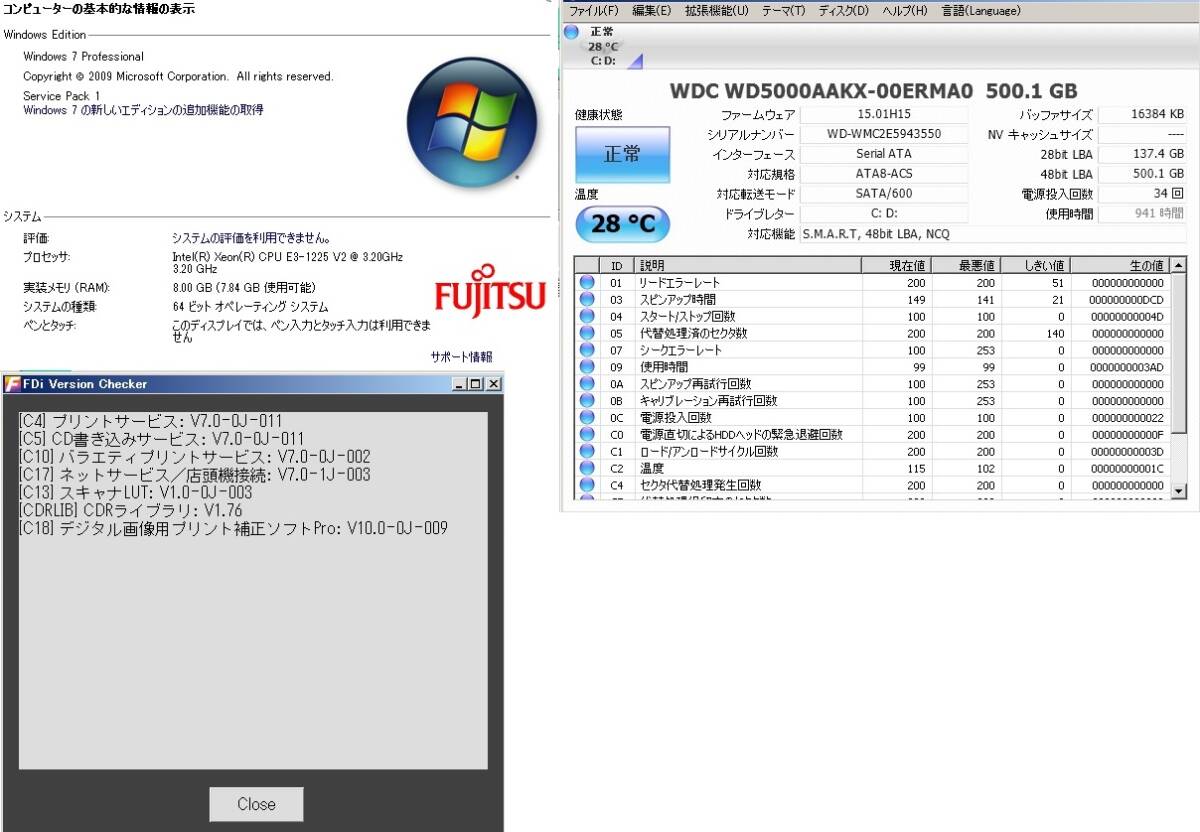Click the SMART table scrollbar down arrow
The width and height of the screenshot is (1200, 832).
pos(1179,490)
